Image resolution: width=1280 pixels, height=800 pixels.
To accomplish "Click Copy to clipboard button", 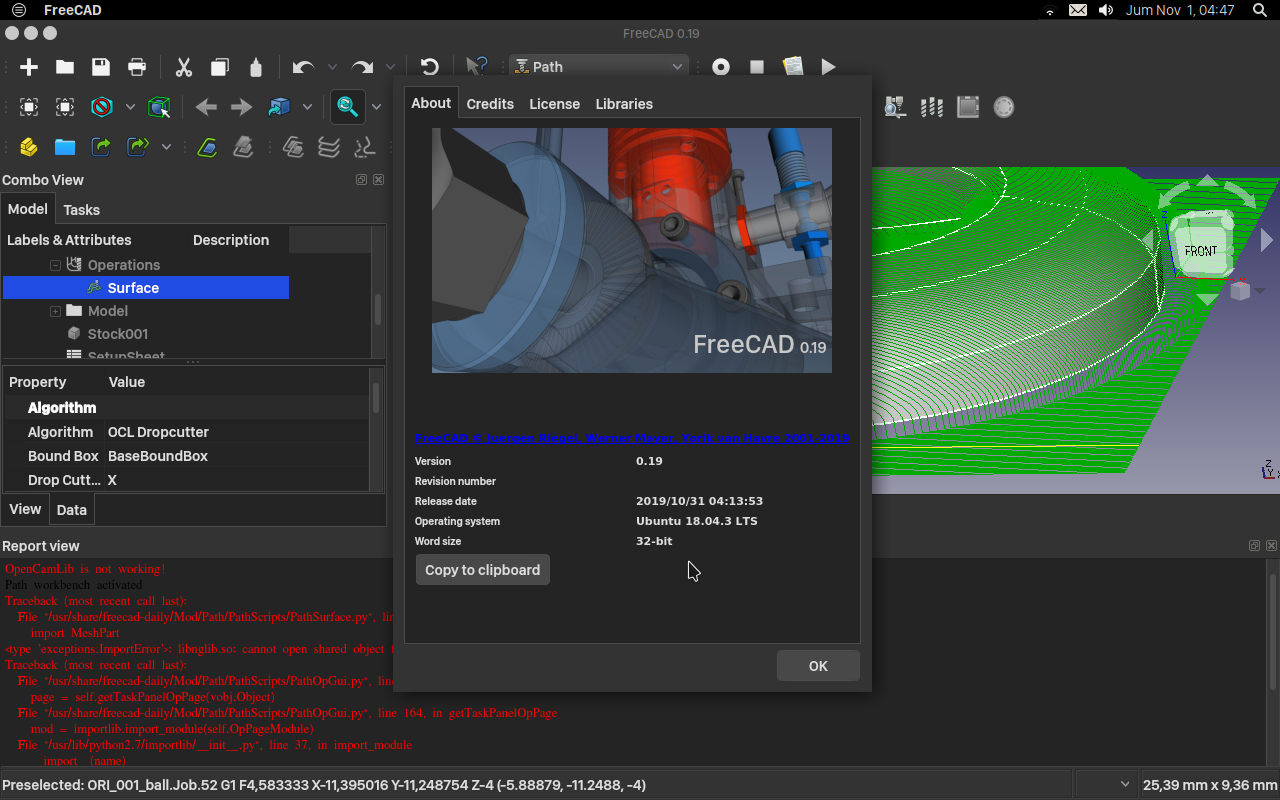I will (x=483, y=570).
